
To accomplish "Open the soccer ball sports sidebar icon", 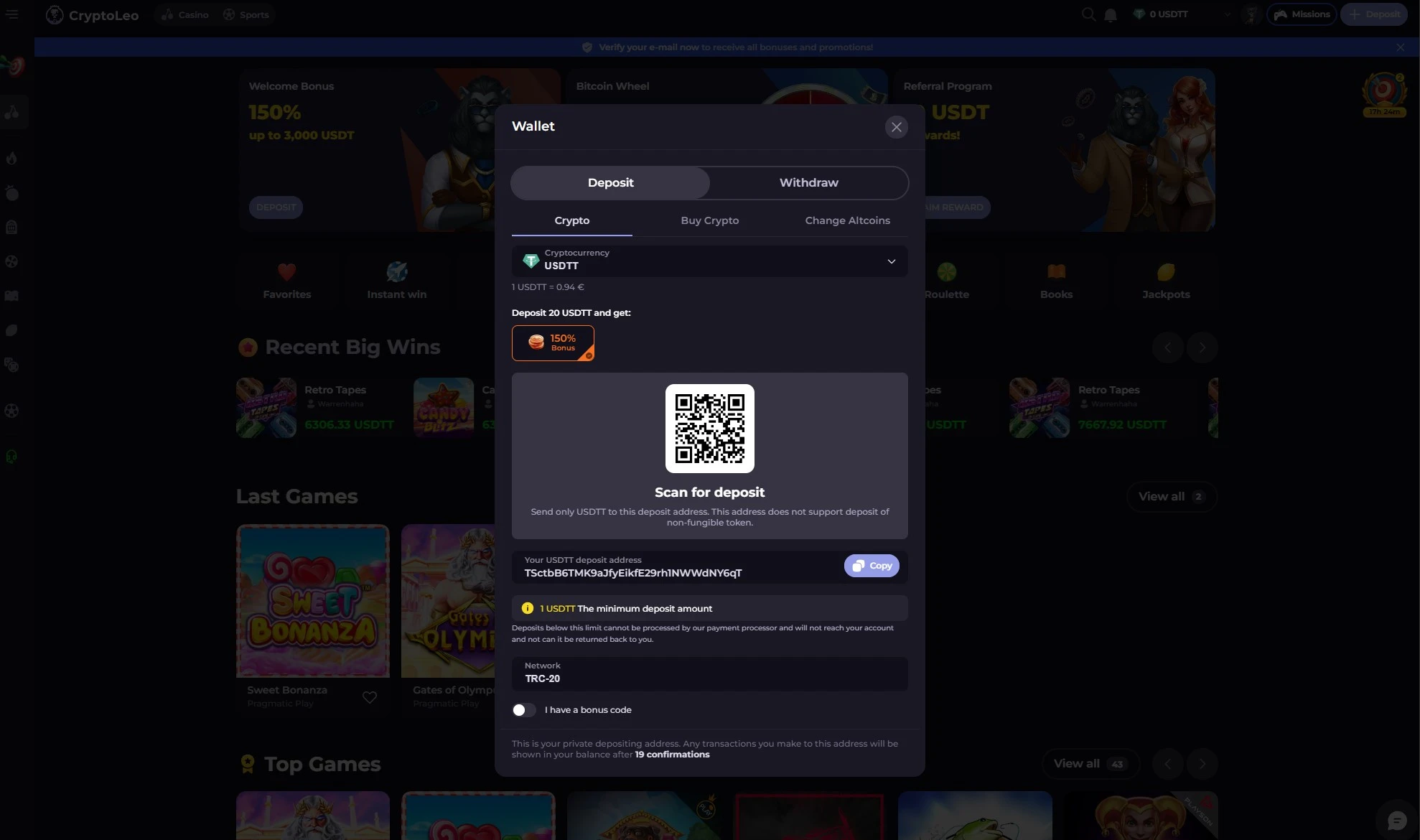I will (11, 411).
